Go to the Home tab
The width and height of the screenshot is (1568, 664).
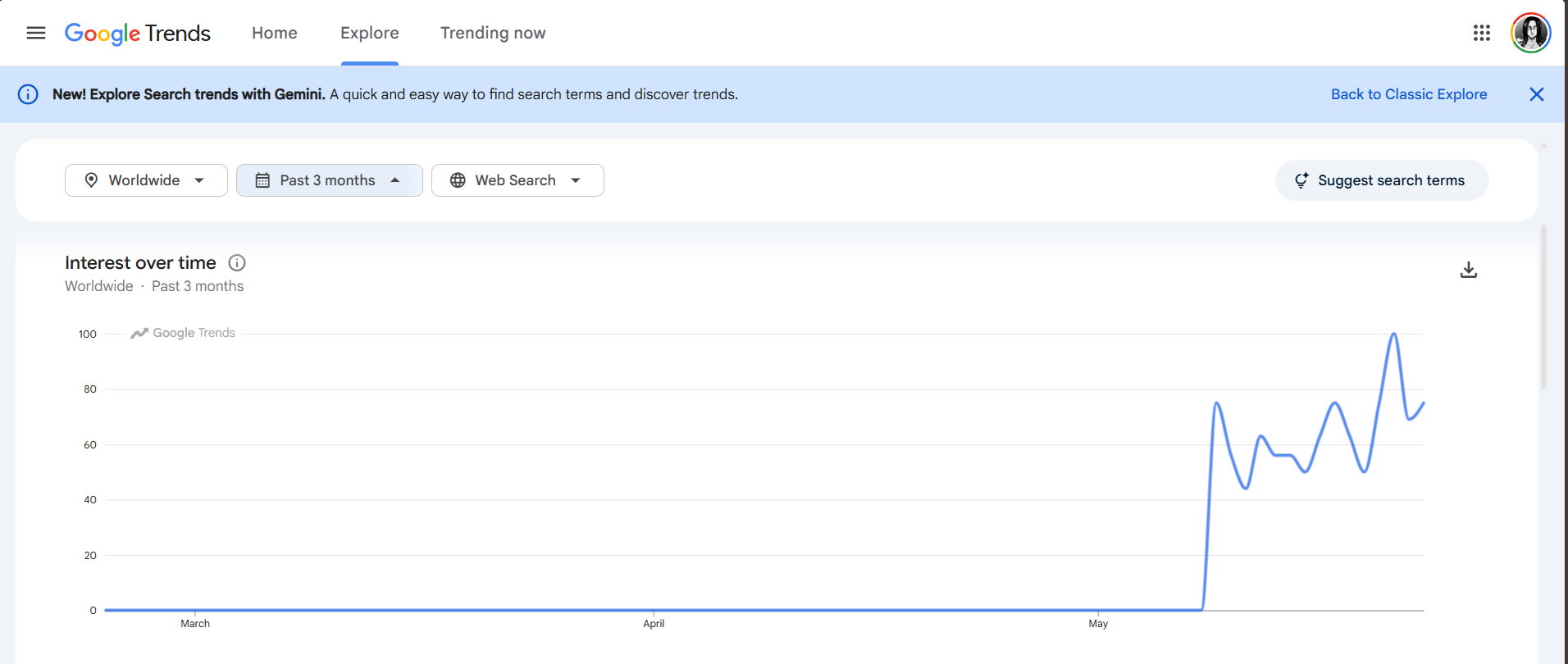(275, 33)
